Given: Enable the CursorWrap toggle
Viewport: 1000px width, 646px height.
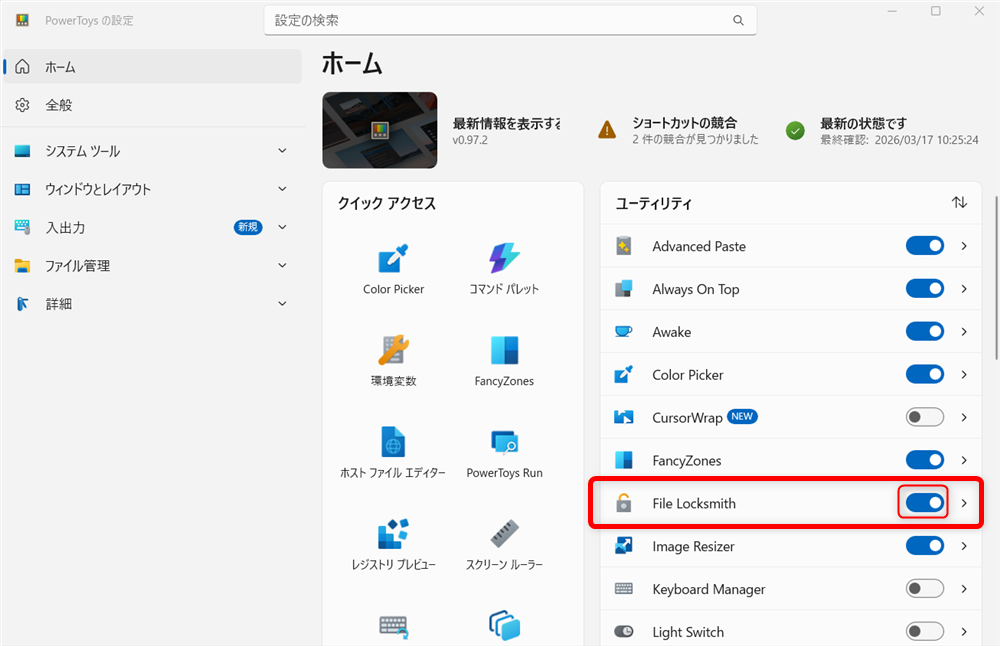Looking at the screenshot, I should (924, 417).
